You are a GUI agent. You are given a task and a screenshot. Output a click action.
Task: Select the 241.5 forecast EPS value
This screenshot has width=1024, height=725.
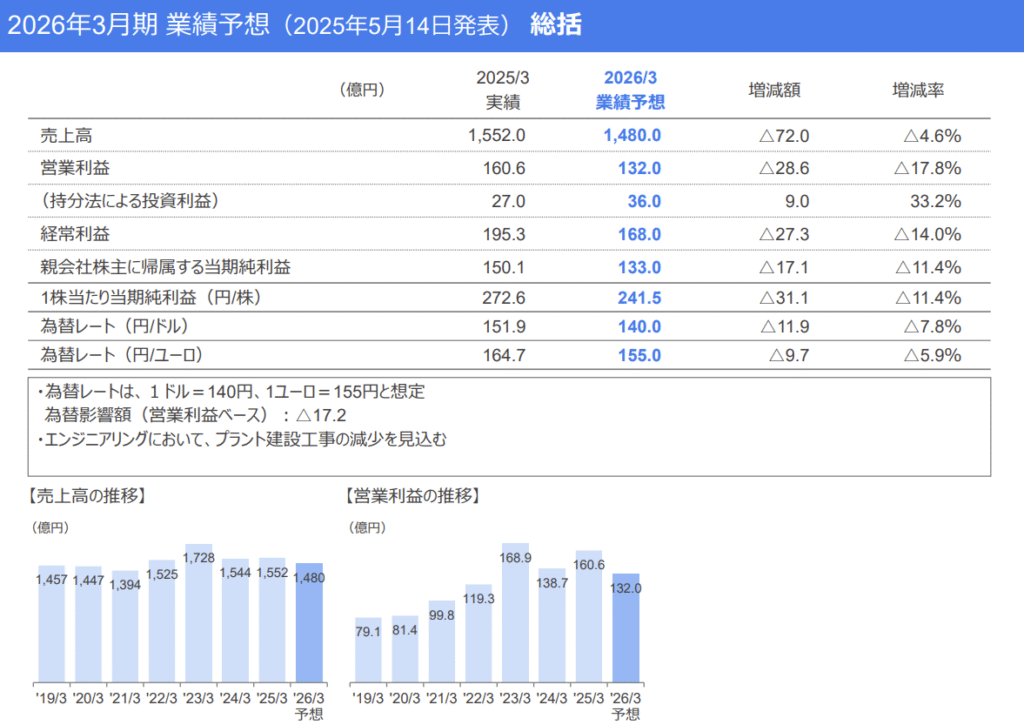coord(638,298)
